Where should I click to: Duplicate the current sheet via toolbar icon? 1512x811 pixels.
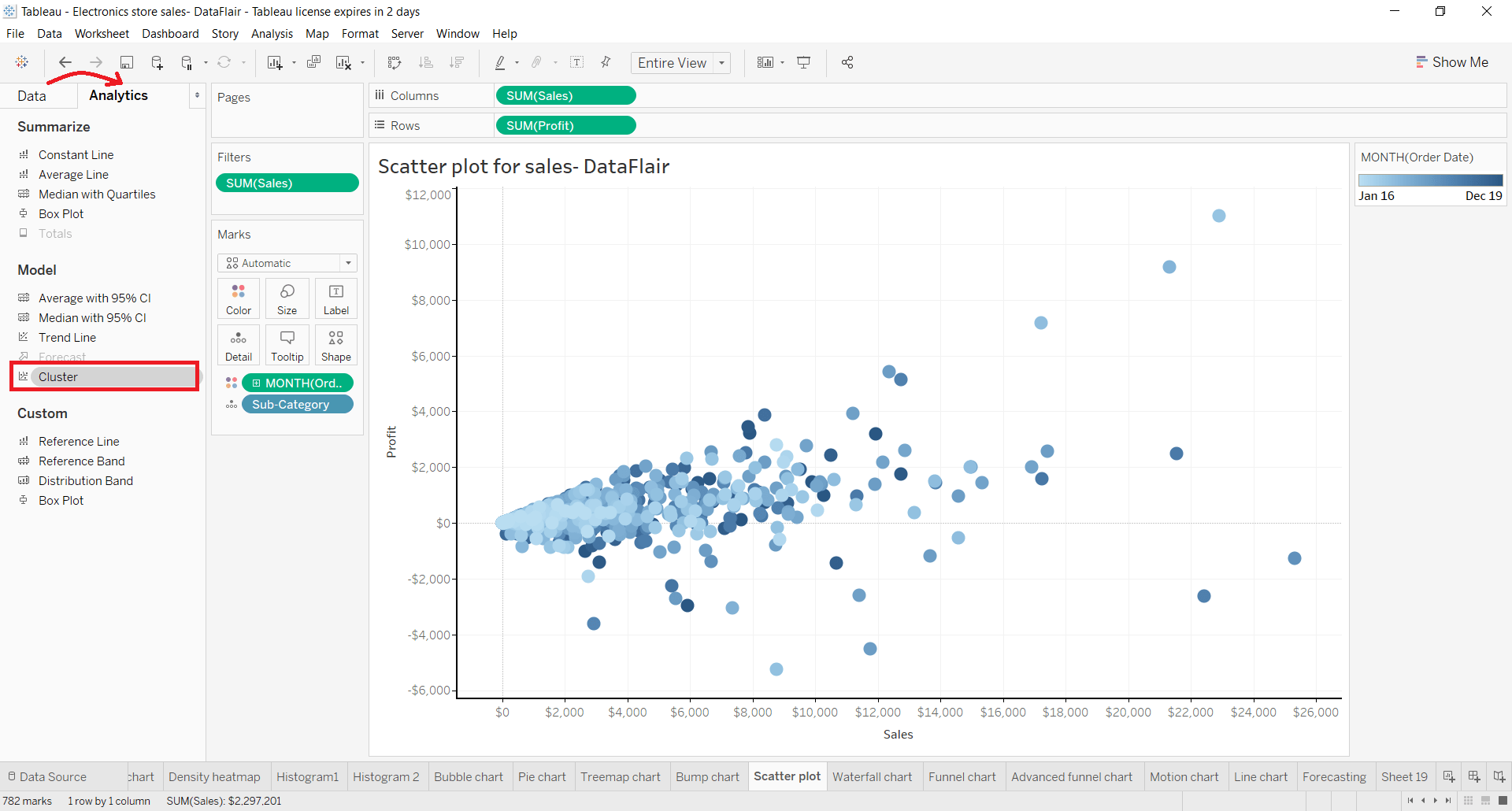(x=313, y=62)
